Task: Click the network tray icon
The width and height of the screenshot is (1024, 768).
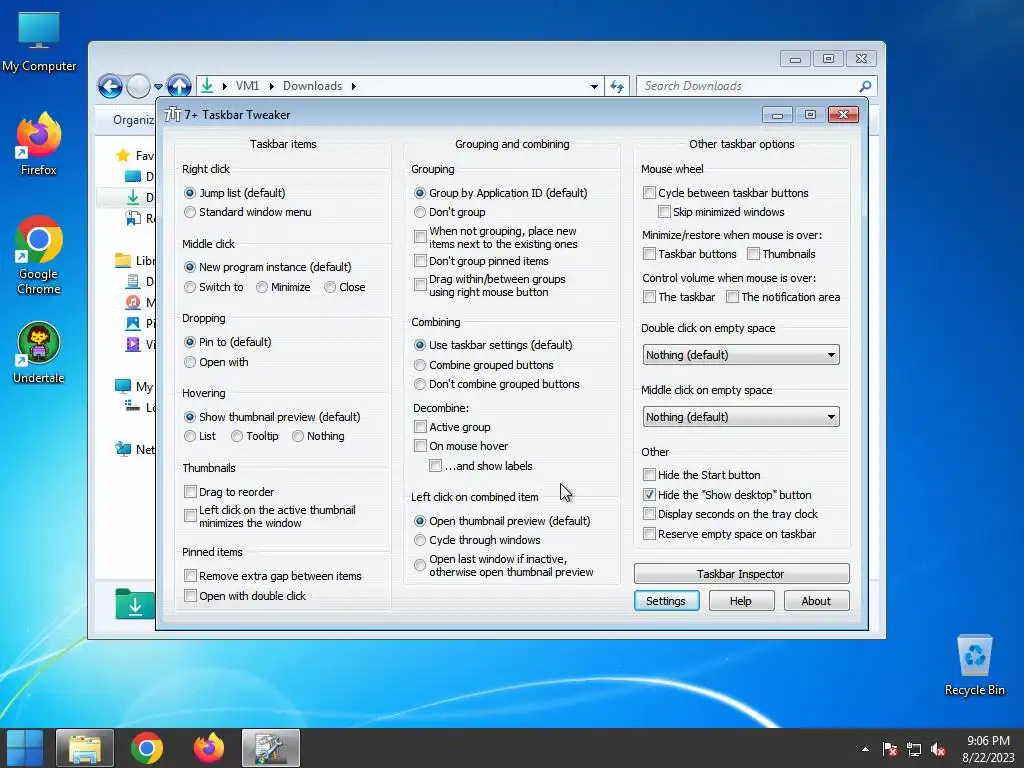Action: tap(914, 749)
